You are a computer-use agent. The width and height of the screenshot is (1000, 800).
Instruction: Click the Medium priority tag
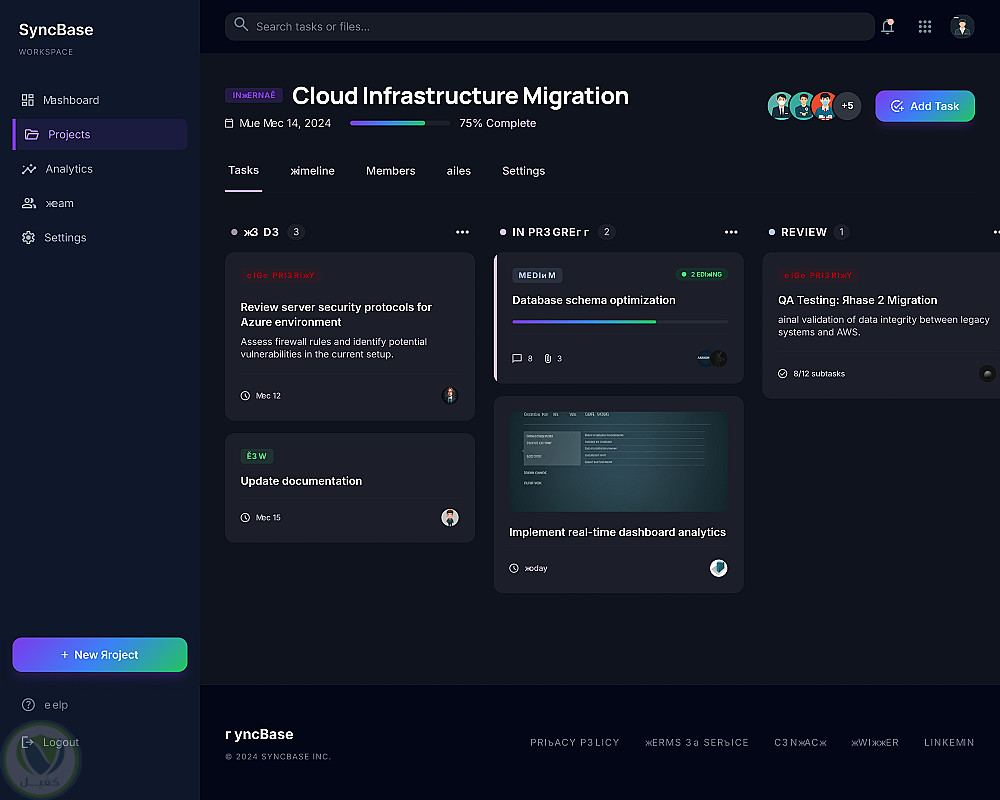(x=537, y=275)
